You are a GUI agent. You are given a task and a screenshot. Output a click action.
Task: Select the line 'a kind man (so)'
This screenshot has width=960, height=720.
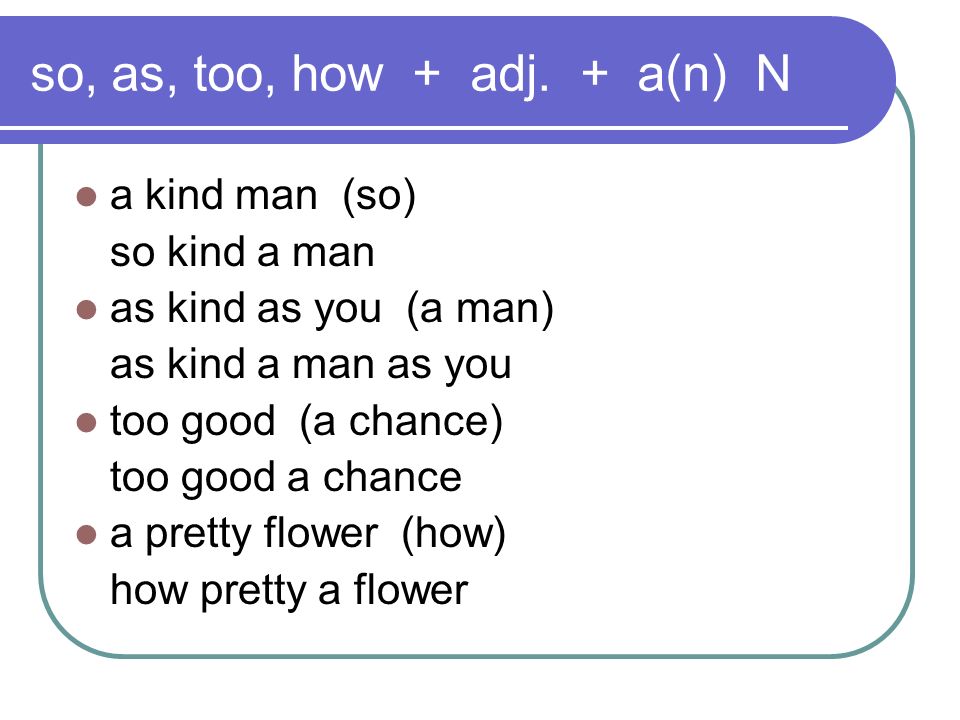pos(263,197)
